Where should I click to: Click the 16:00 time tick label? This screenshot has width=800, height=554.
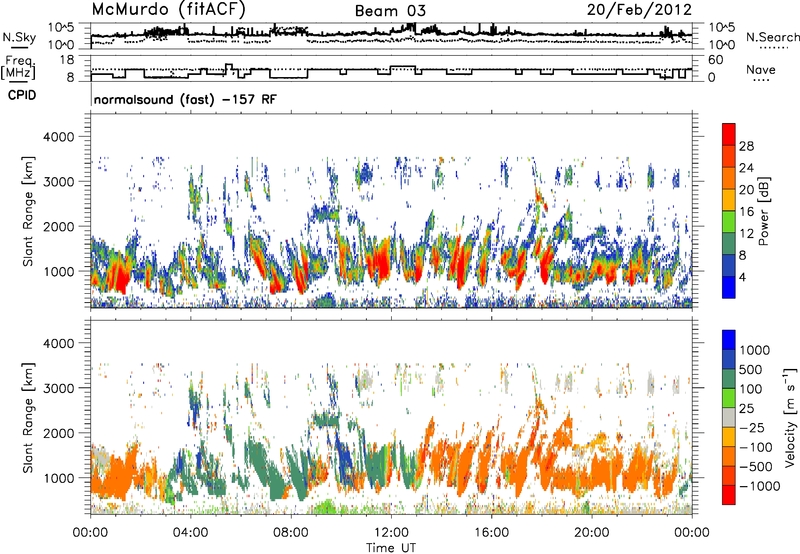[491, 533]
